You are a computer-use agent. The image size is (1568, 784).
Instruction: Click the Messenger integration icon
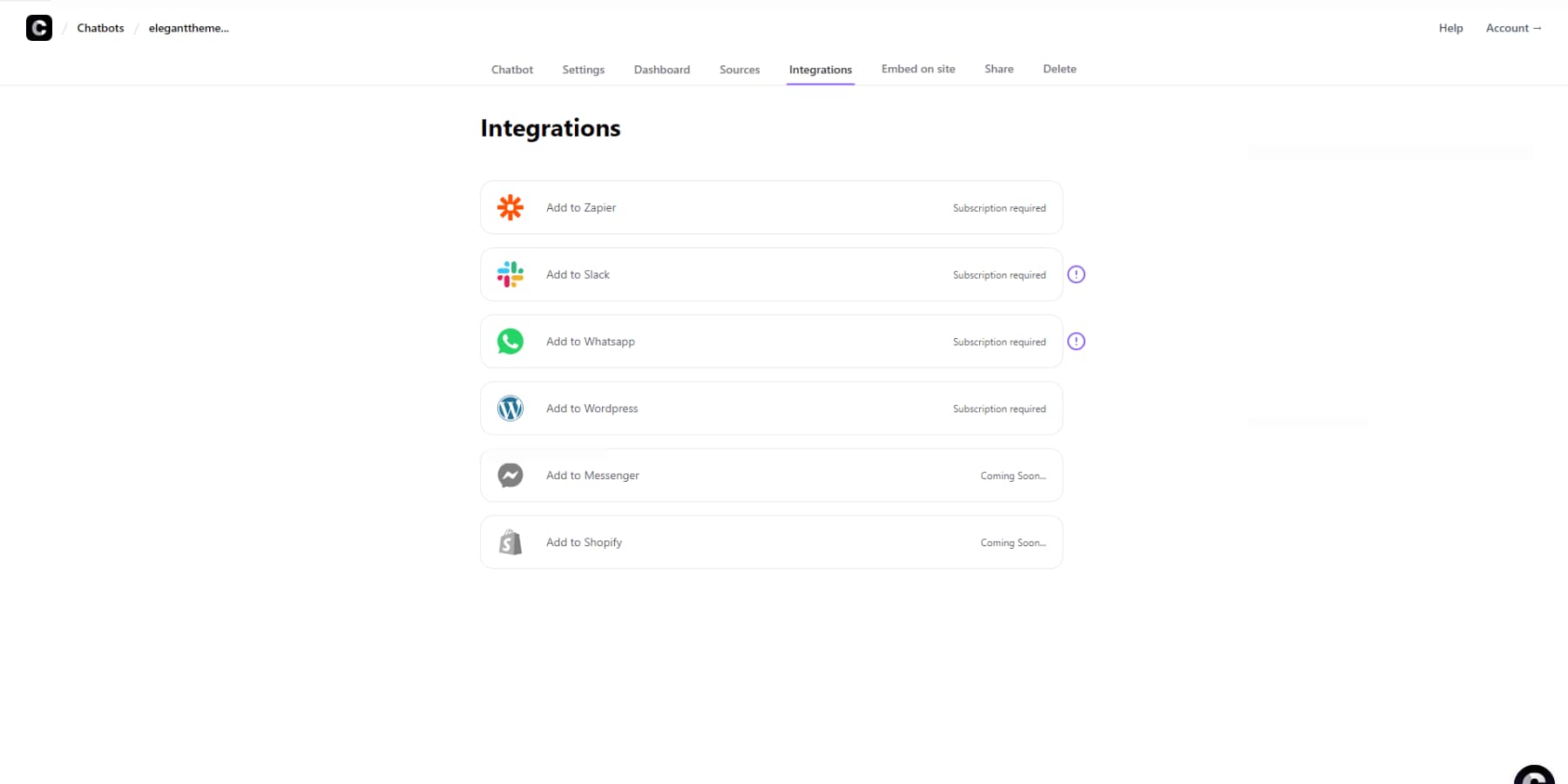[510, 476]
